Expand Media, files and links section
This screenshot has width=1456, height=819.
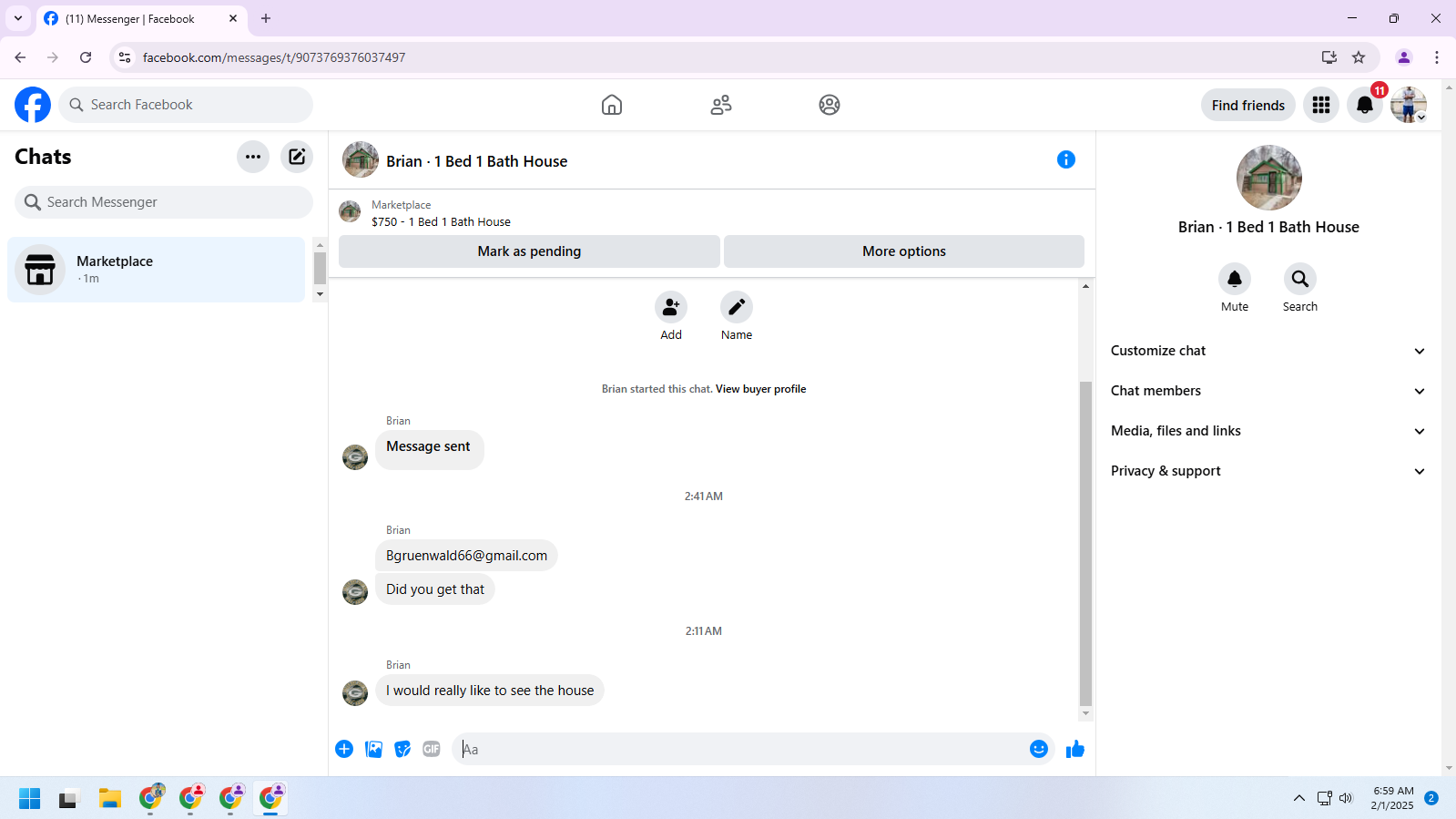click(x=1268, y=431)
